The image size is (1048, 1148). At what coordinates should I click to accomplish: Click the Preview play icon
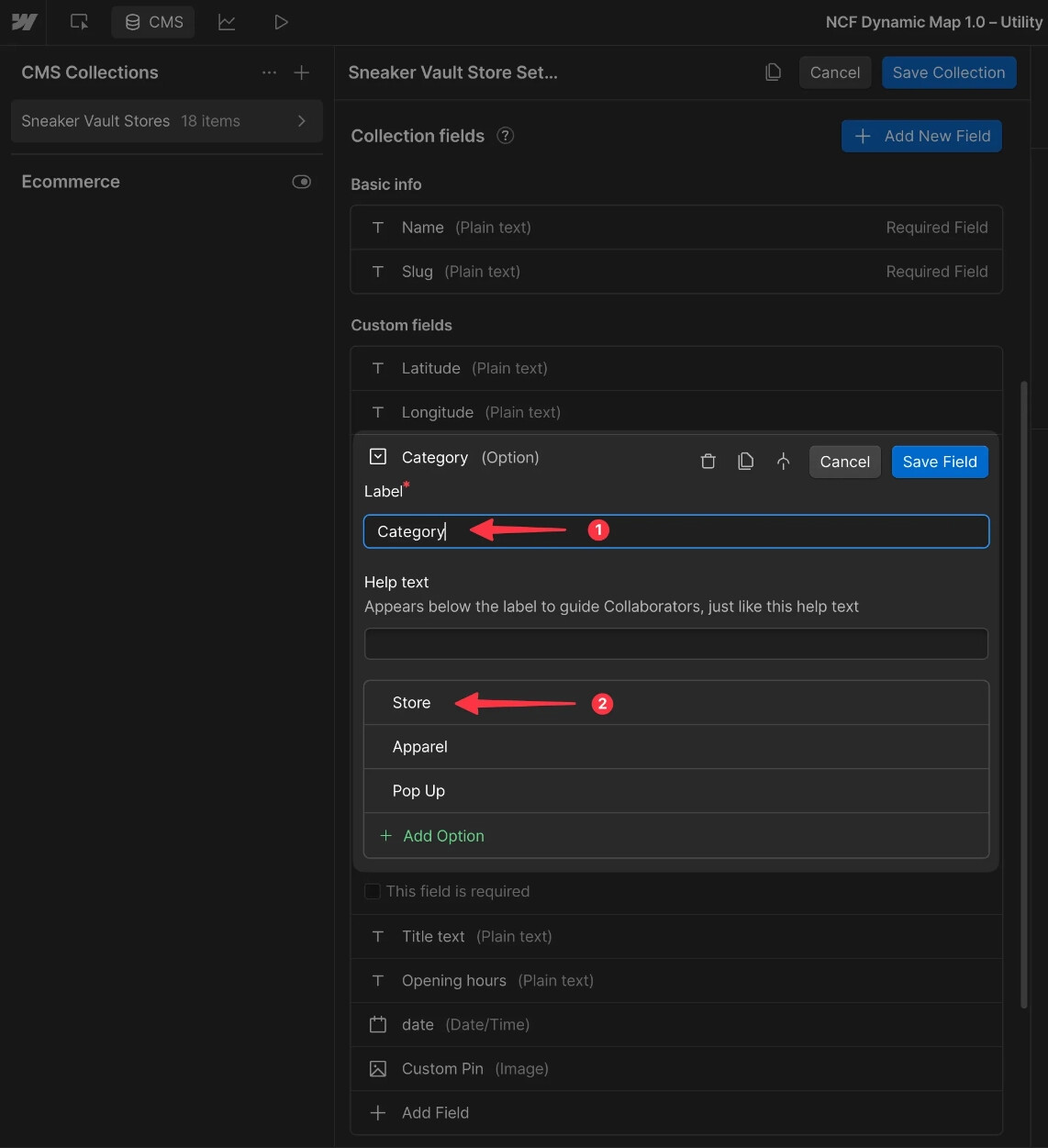[281, 22]
